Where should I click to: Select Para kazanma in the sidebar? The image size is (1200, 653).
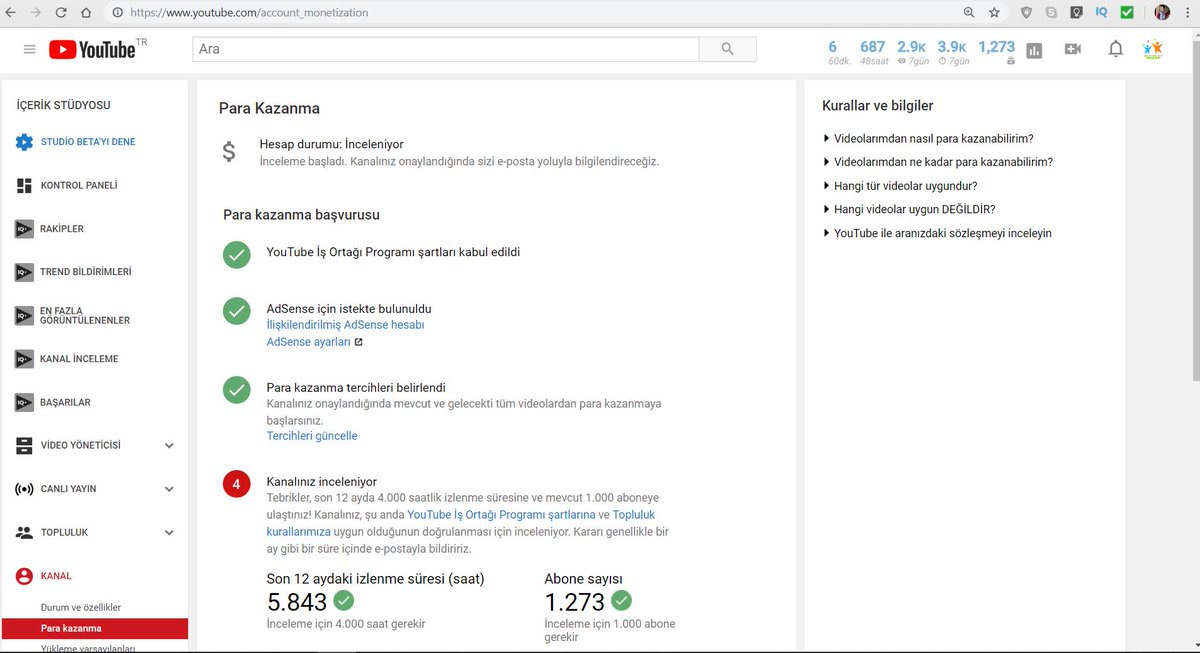coord(94,629)
